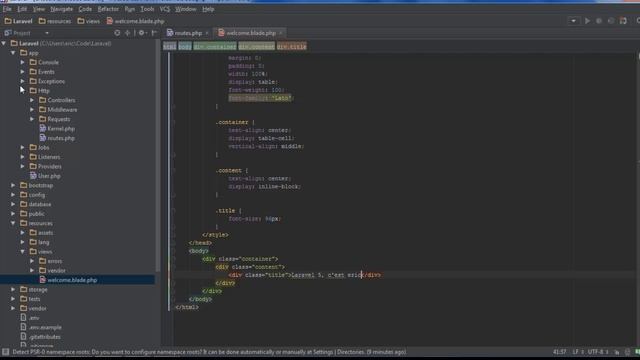Viewport: 640px width, 360px height.
Task: Click the public folder icon
Action: pos(24,213)
